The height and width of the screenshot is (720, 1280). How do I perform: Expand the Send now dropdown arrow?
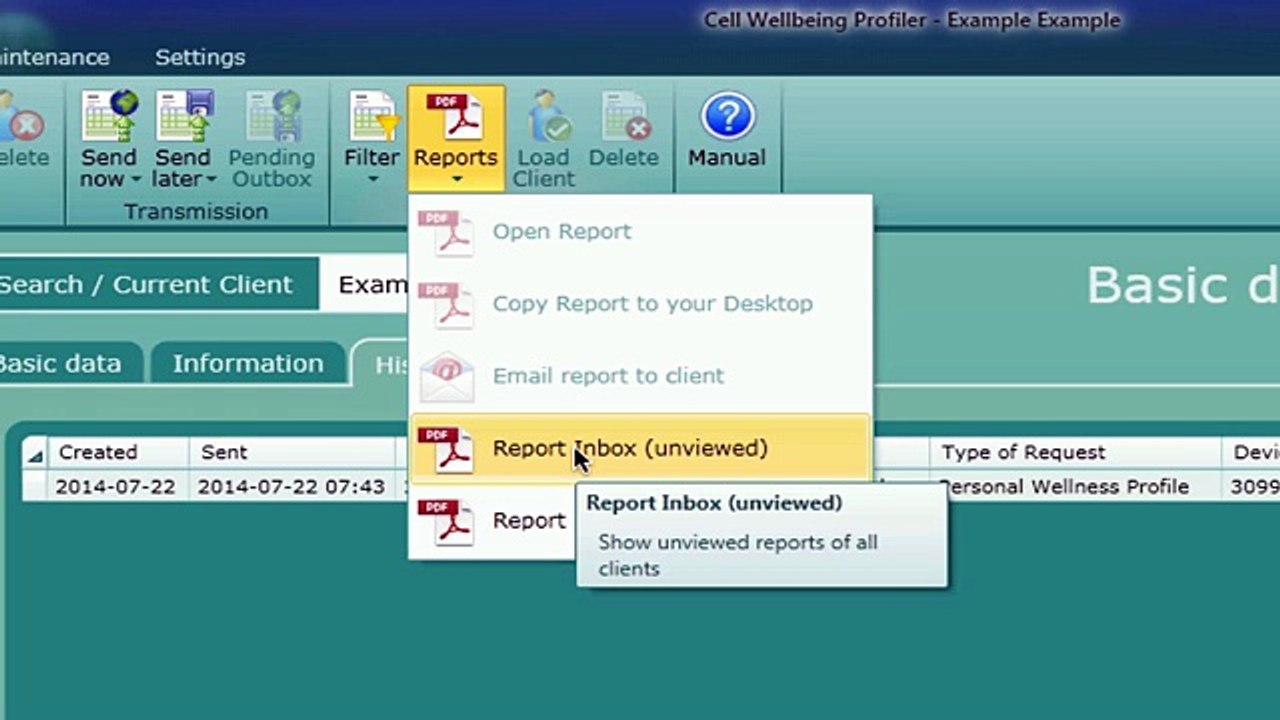click(135, 180)
